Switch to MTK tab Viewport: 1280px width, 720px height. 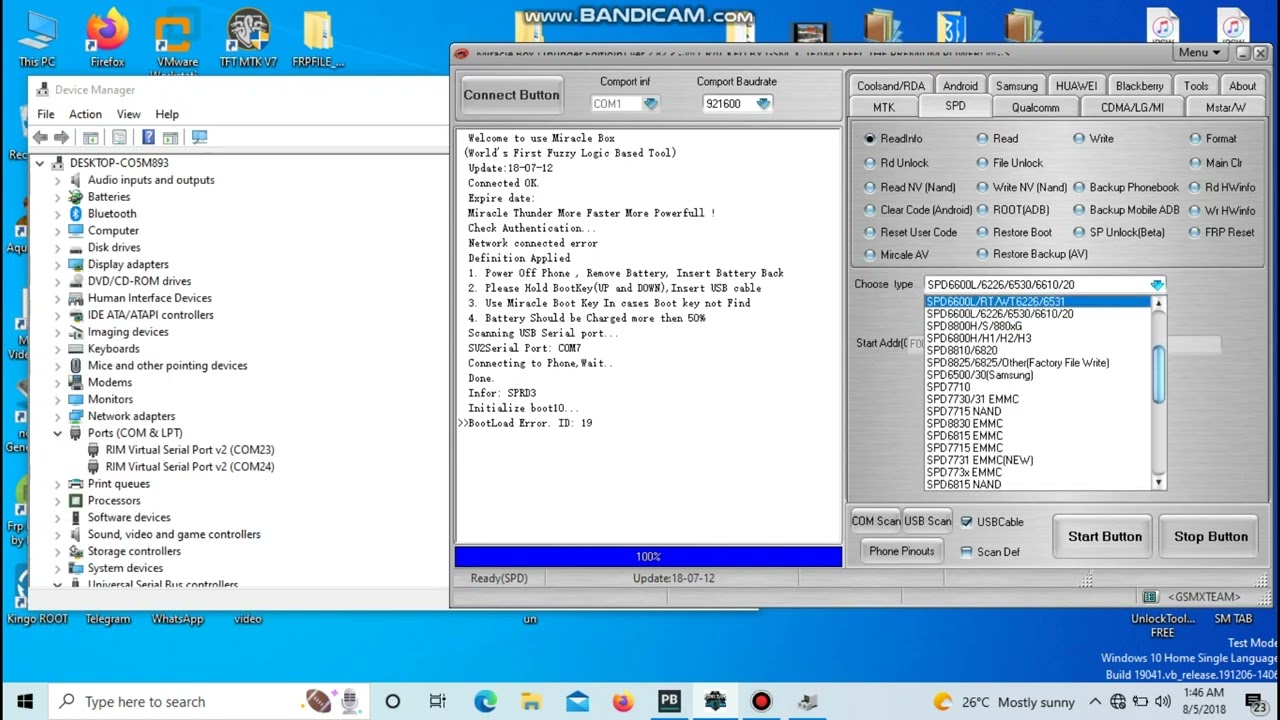884,107
